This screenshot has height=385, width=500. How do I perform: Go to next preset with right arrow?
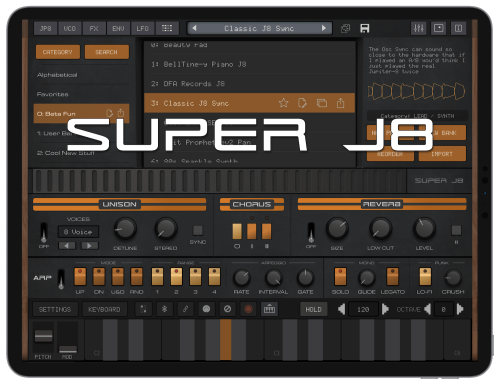[324, 28]
